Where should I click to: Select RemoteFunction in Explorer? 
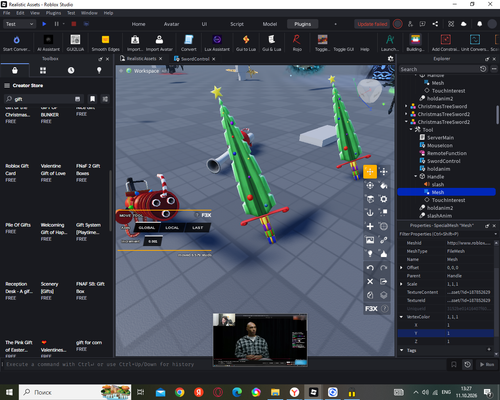[x=447, y=153]
